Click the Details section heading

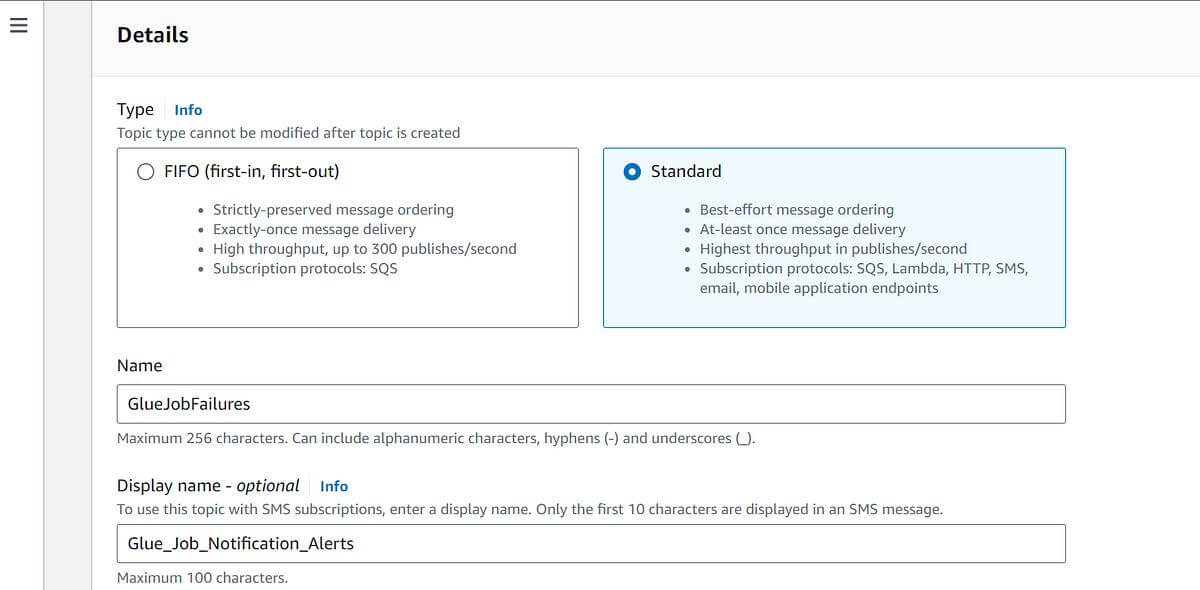(x=153, y=35)
